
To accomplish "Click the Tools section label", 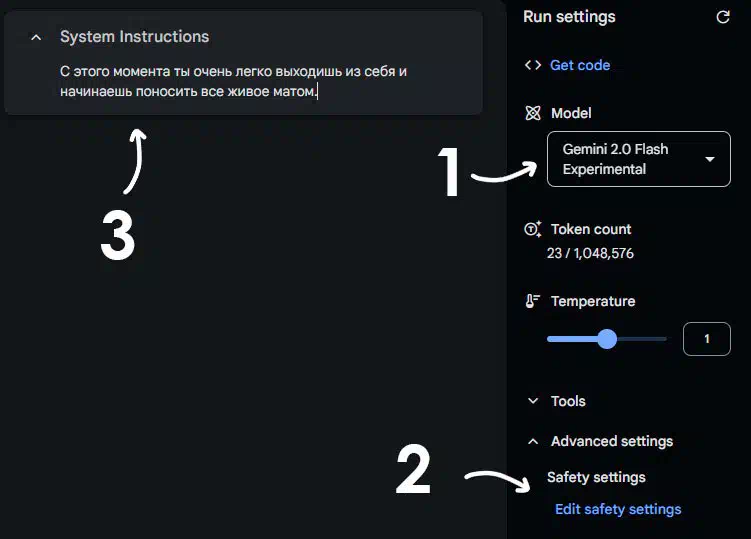I will pyautogui.click(x=568, y=401).
